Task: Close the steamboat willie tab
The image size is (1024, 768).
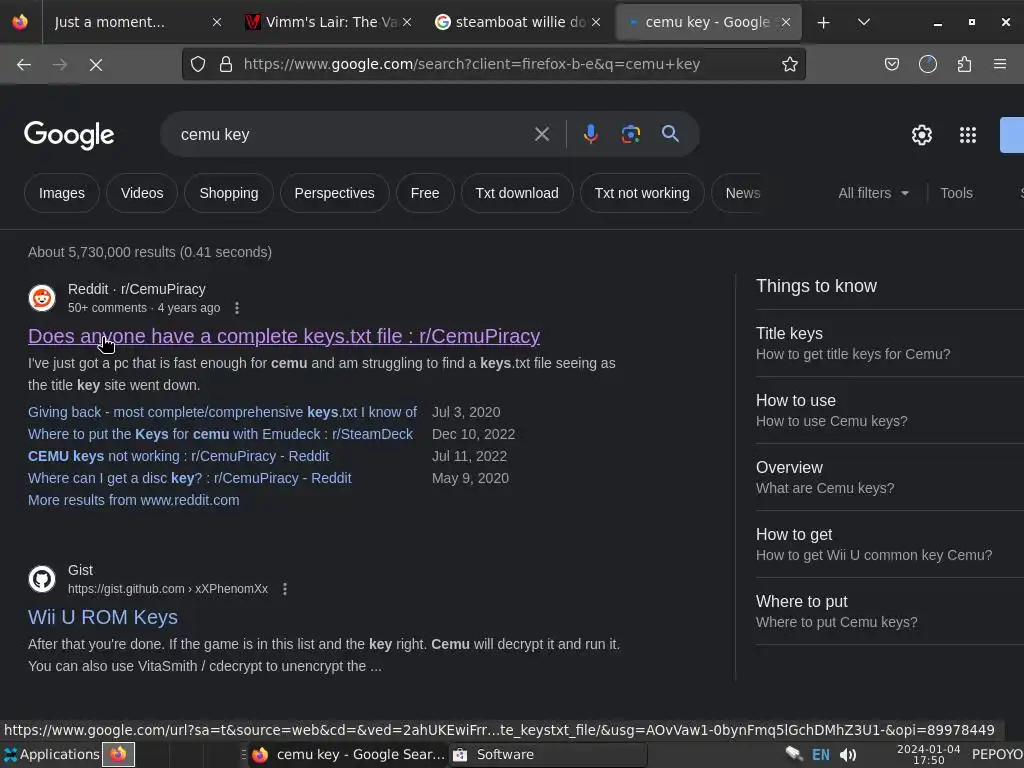Action: tap(596, 22)
